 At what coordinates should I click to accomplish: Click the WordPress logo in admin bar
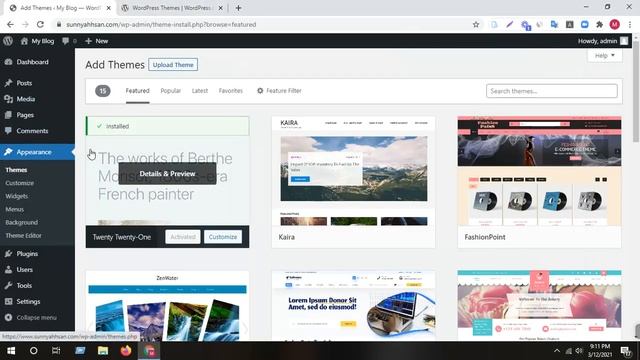click(8, 41)
